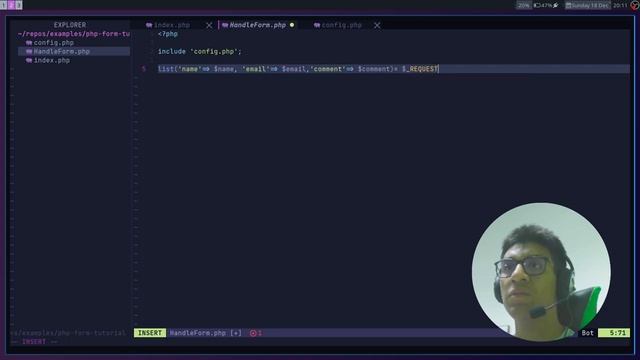Click the EXPLORER panel title
Image resolution: width=640 pixels, height=360 pixels.
70,25
